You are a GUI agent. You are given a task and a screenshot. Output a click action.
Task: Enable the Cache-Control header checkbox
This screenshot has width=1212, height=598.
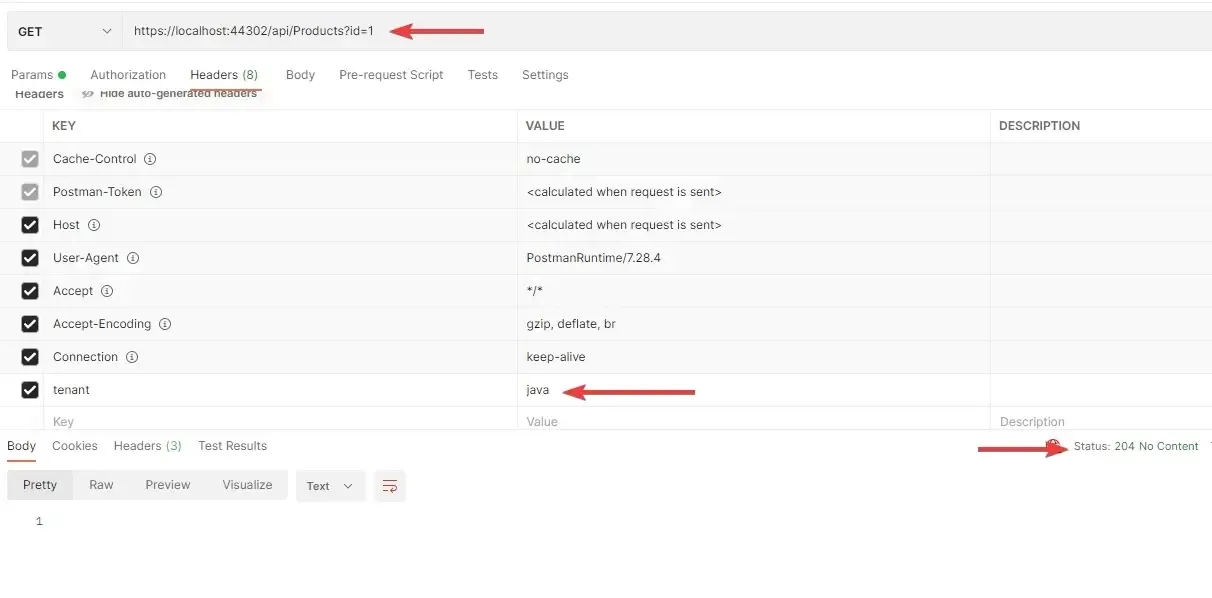coord(29,158)
